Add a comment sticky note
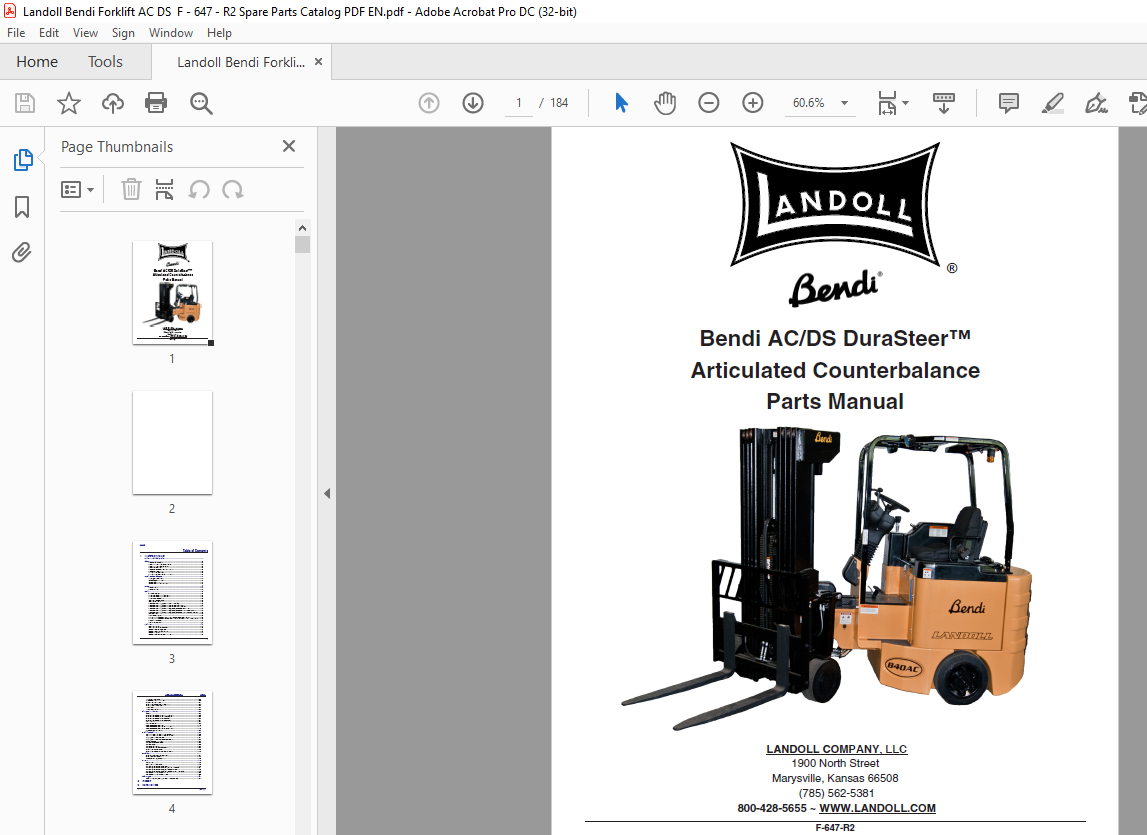1147x835 pixels. click(1009, 103)
